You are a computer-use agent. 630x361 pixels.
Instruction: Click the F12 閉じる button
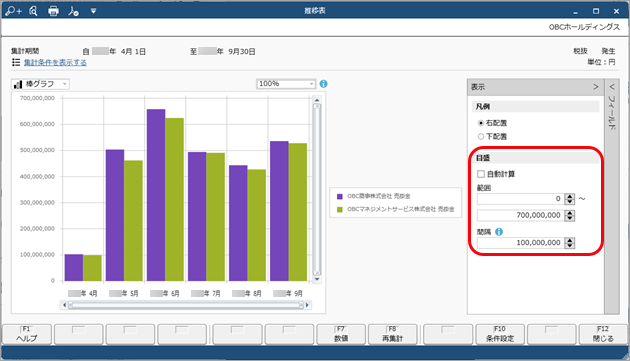[x=603, y=334]
